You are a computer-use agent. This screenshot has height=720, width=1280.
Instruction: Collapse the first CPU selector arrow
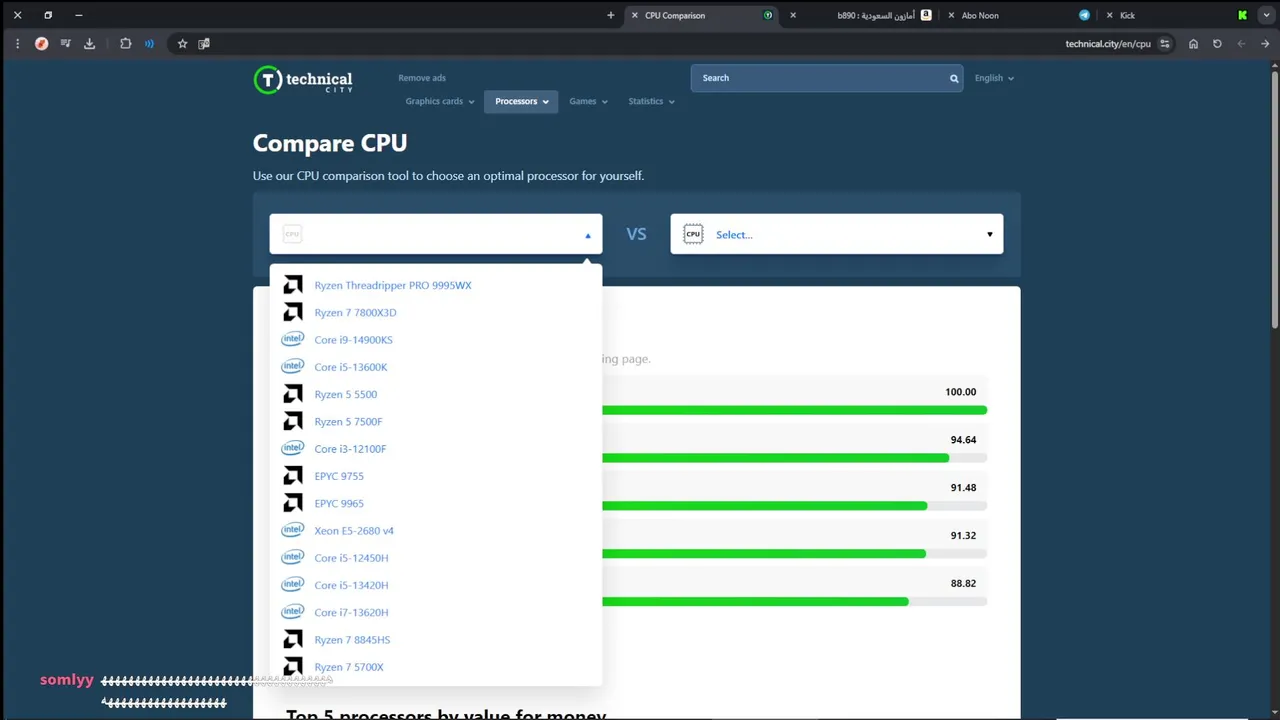coord(588,235)
